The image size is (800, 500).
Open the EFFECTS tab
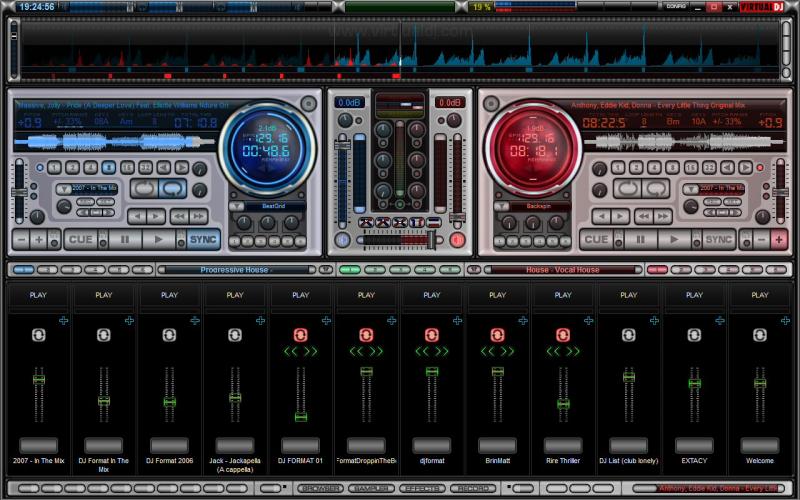point(422,488)
